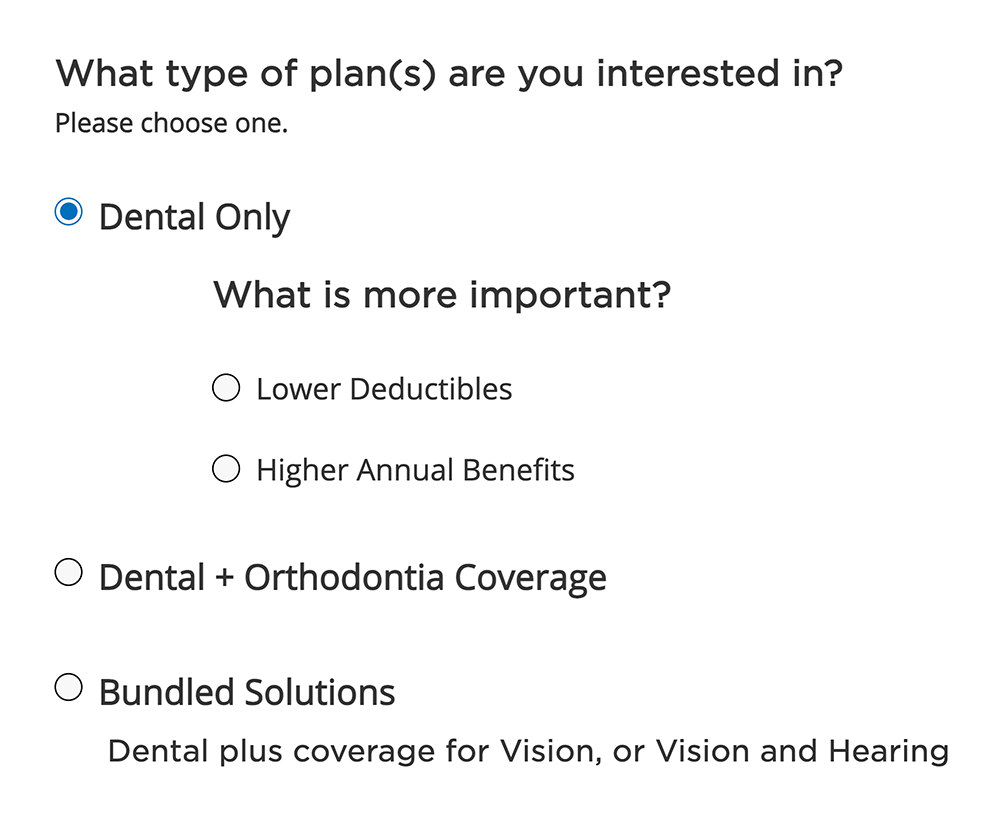Select the Dental Only radio button
The height and width of the screenshot is (825, 1003).
pyautogui.click(x=68, y=212)
